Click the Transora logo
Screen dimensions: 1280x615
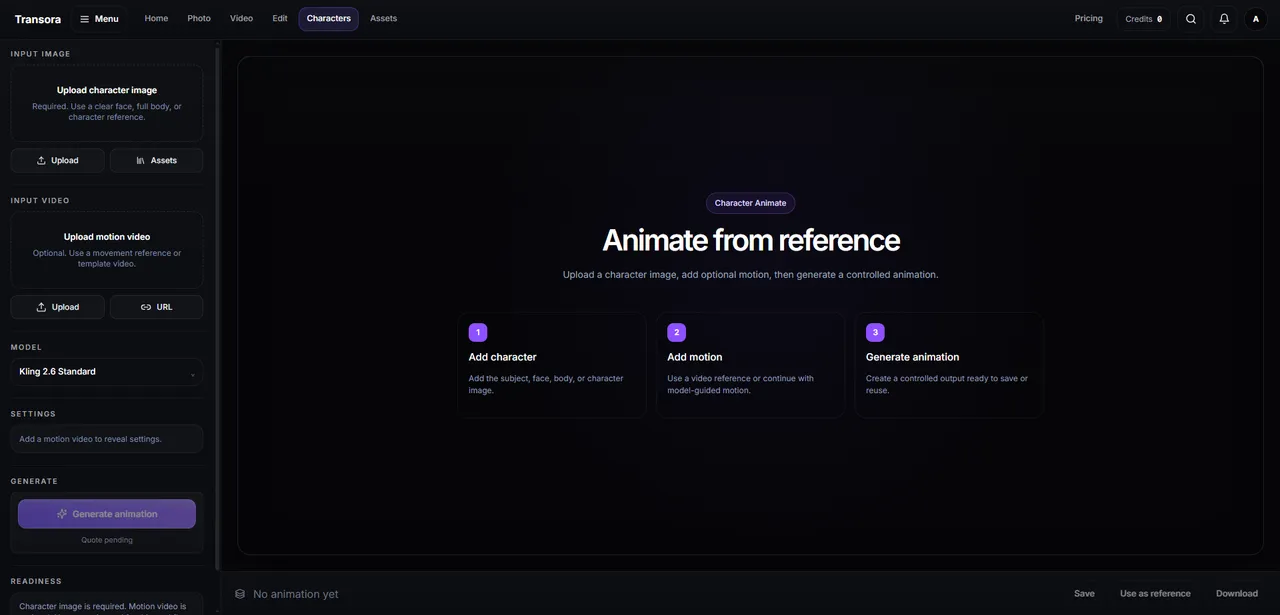[x=37, y=19]
